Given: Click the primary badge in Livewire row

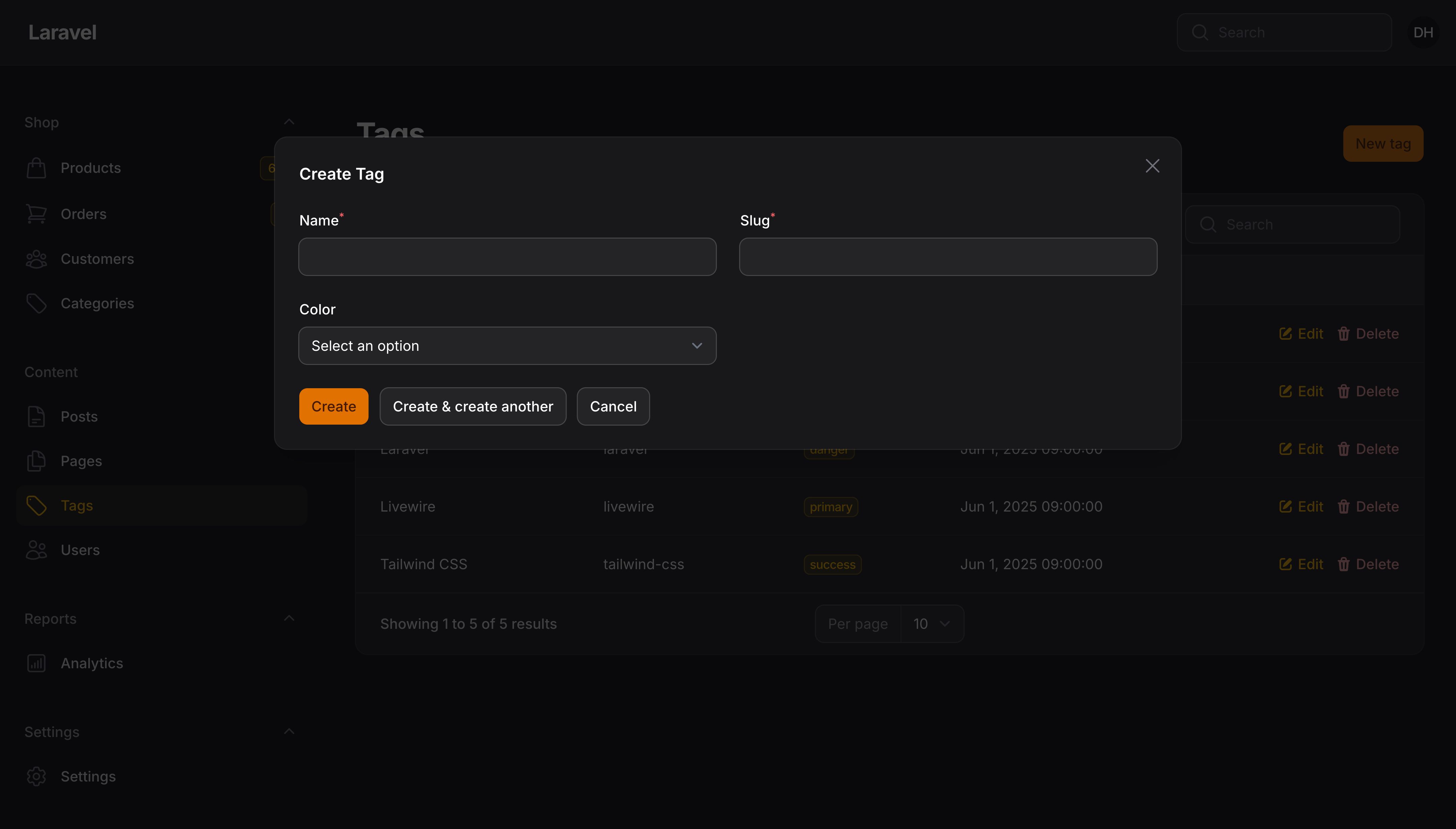Looking at the screenshot, I should 831,507.
